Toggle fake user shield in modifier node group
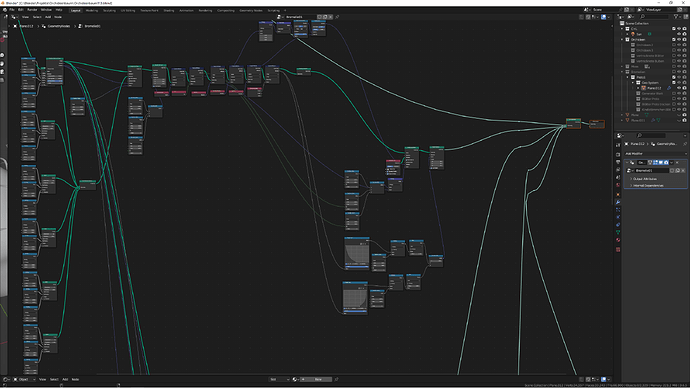 pos(672,170)
